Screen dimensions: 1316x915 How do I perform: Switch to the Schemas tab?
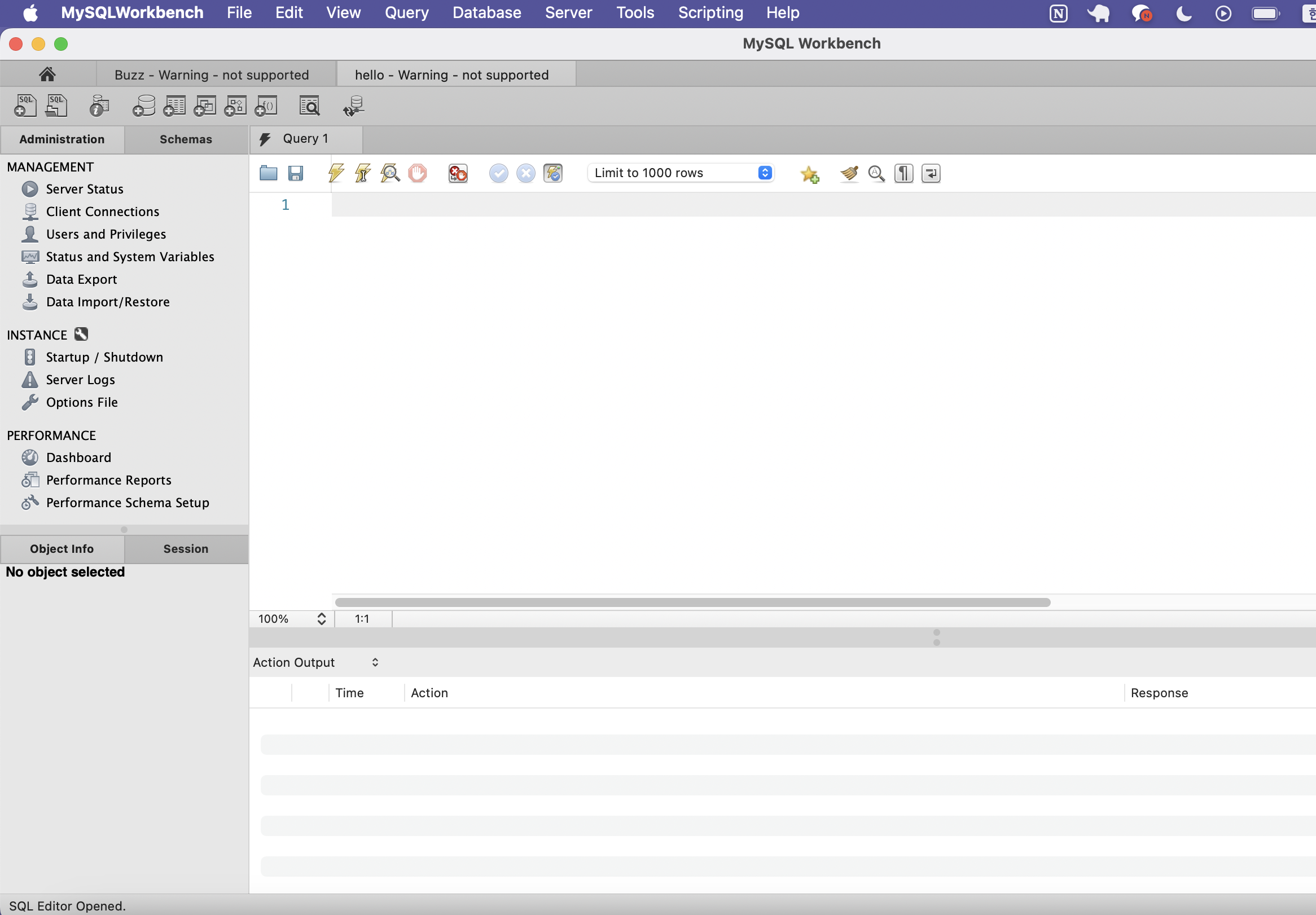(186, 139)
